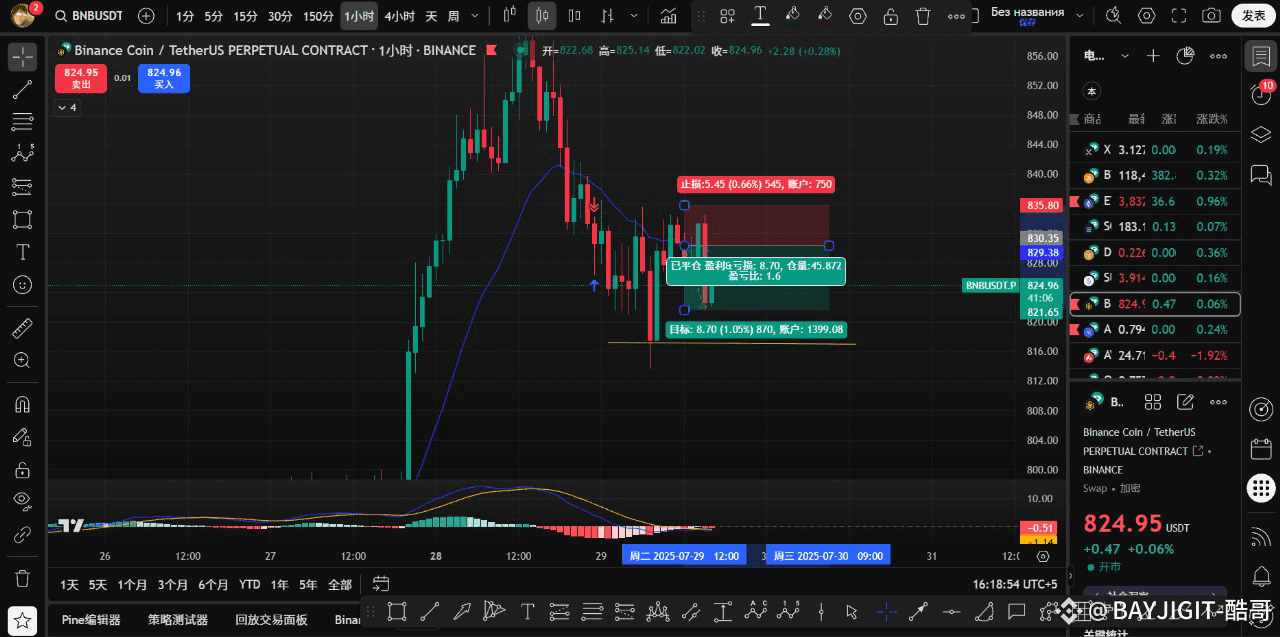
Task: Select the 15分 timeframe
Action: [245, 16]
